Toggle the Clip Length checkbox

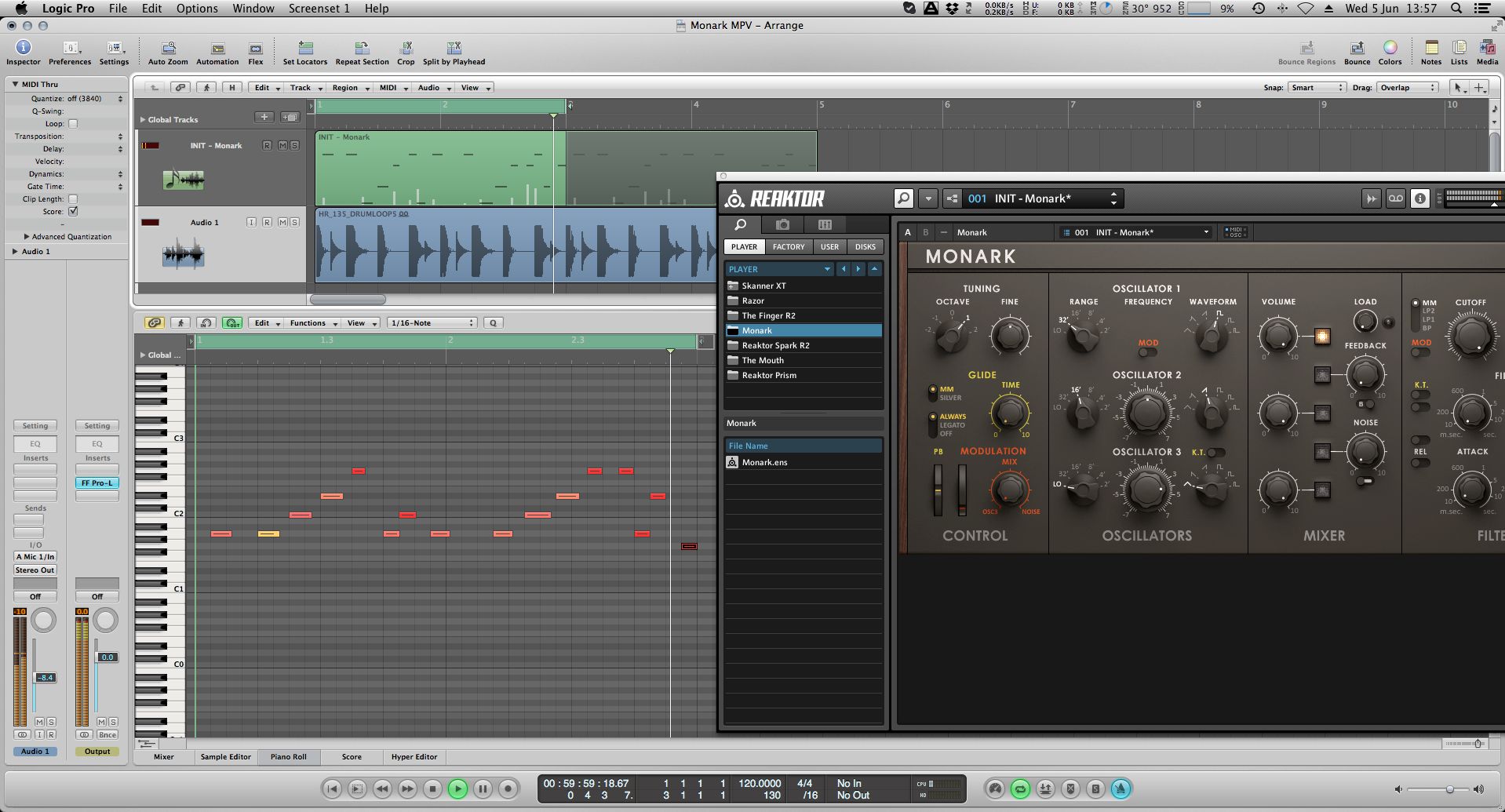tap(73, 199)
